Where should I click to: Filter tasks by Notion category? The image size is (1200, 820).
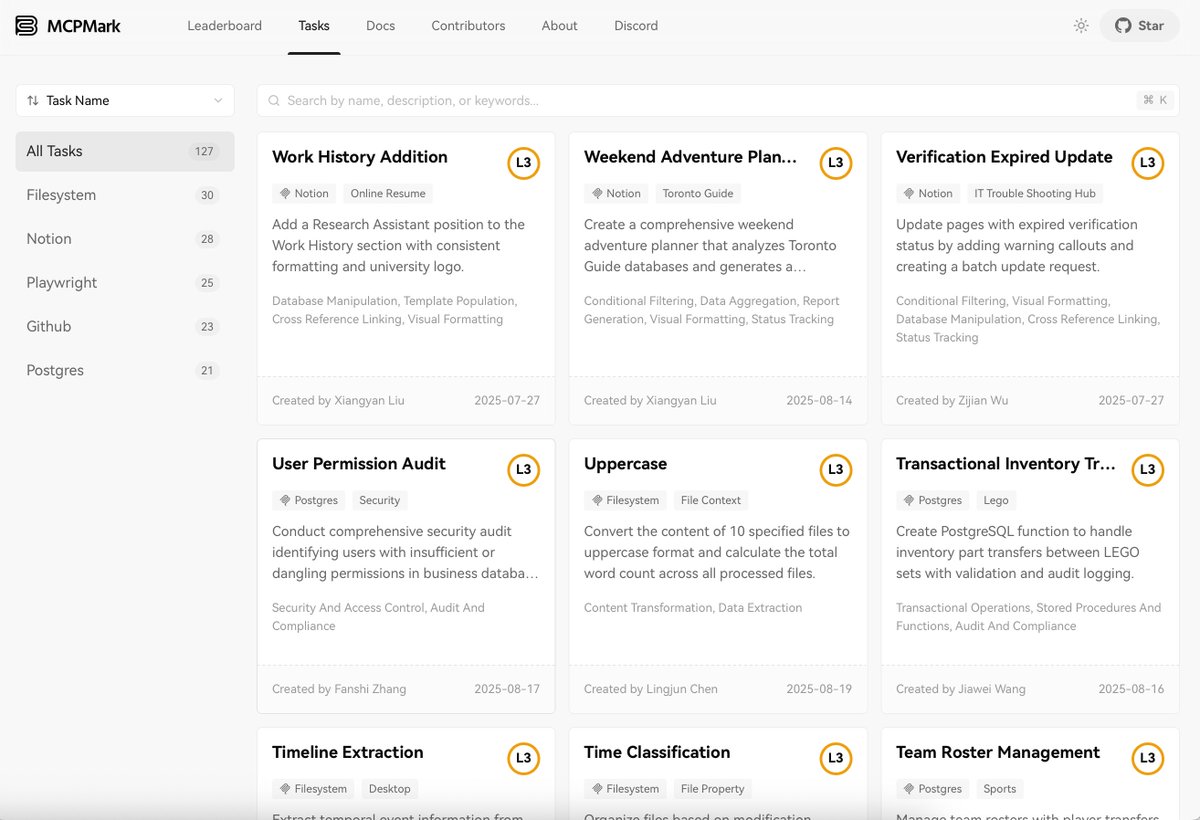point(125,239)
